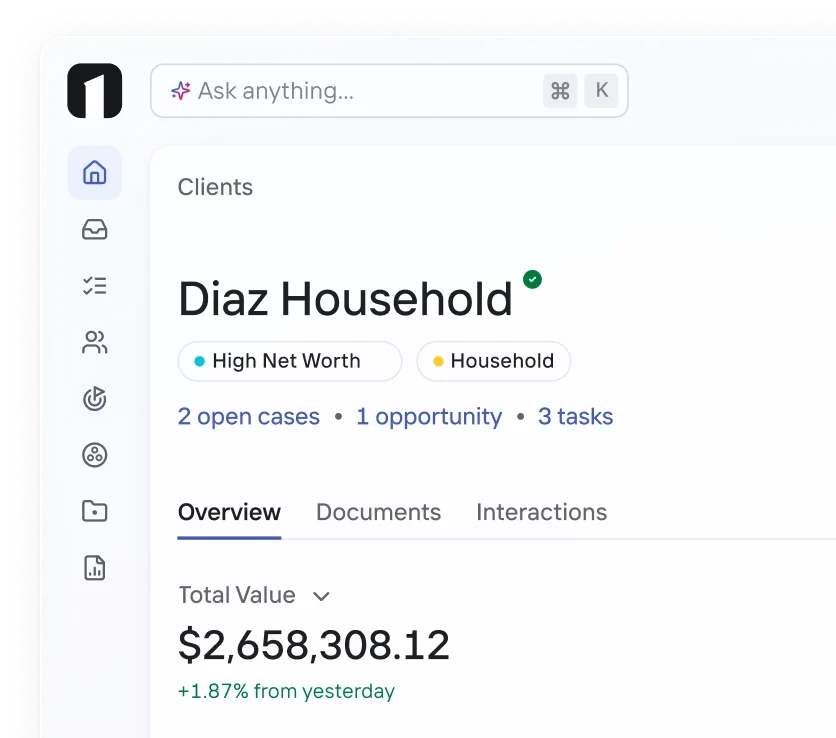Open the 1 opportunity link
This screenshot has width=836, height=738.
click(x=429, y=416)
